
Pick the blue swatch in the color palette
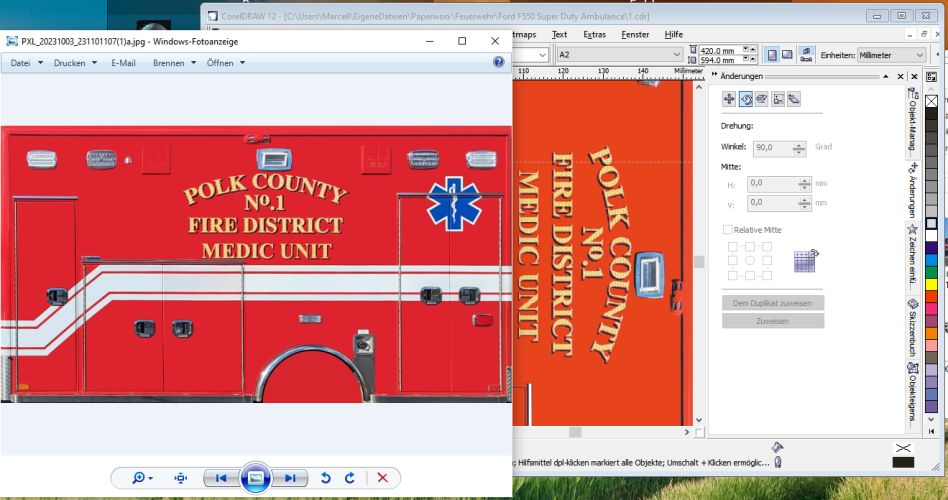tap(931, 260)
